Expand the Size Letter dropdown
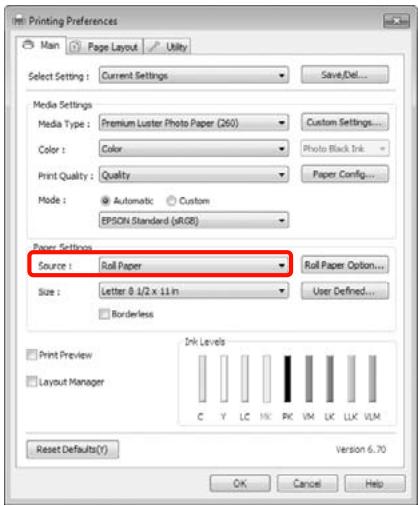The width and height of the screenshot is (418, 506). (194, 291)
